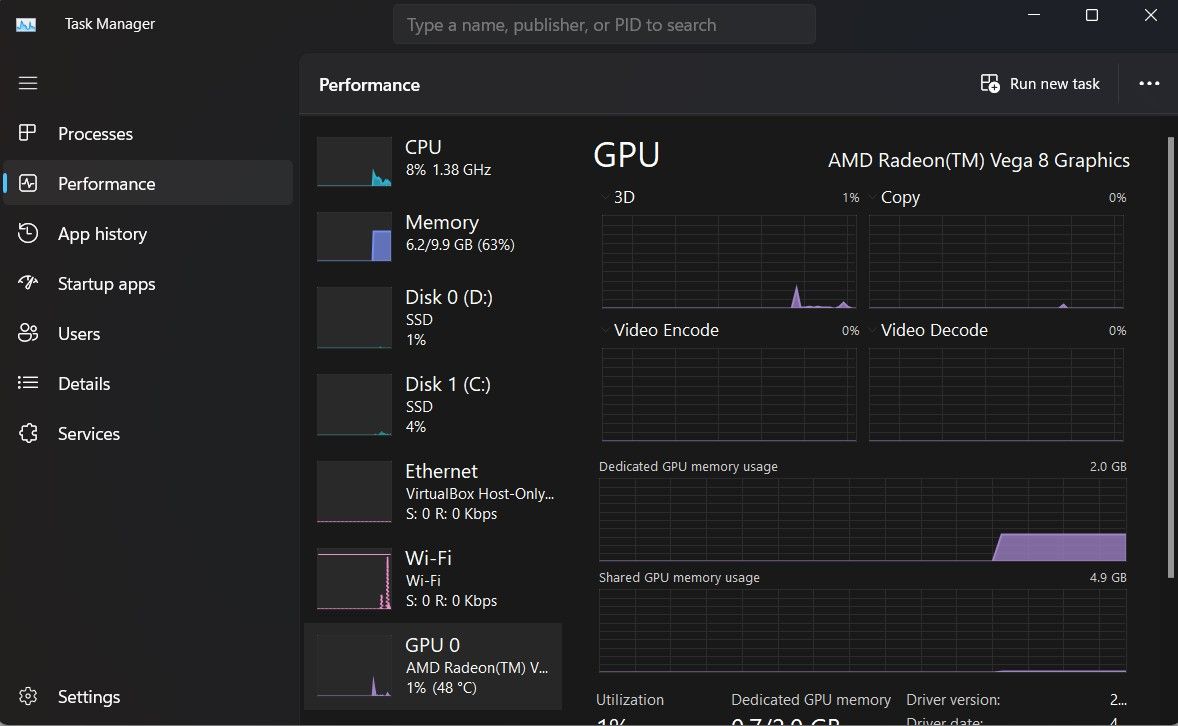The image size is (1178, 726).
Task: Open the Details icon in the sidebar
Action: click(x=28, y=383)
